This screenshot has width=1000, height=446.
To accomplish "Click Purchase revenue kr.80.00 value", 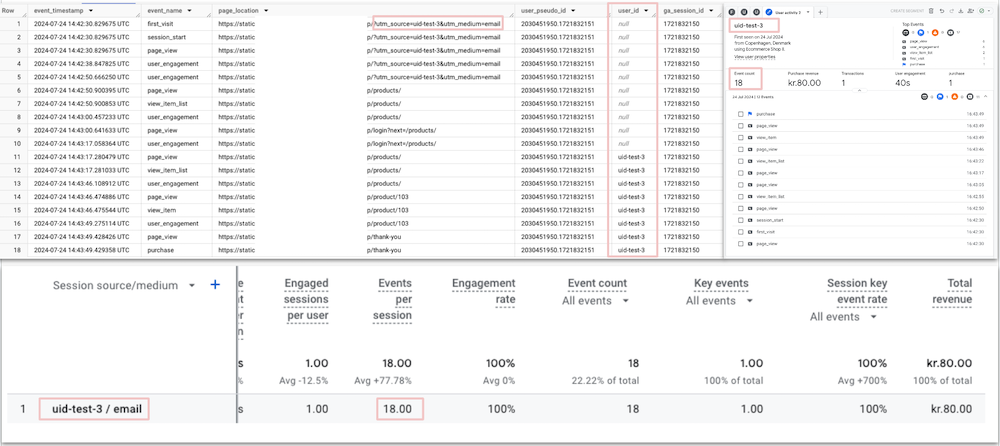I will point(804,82).
